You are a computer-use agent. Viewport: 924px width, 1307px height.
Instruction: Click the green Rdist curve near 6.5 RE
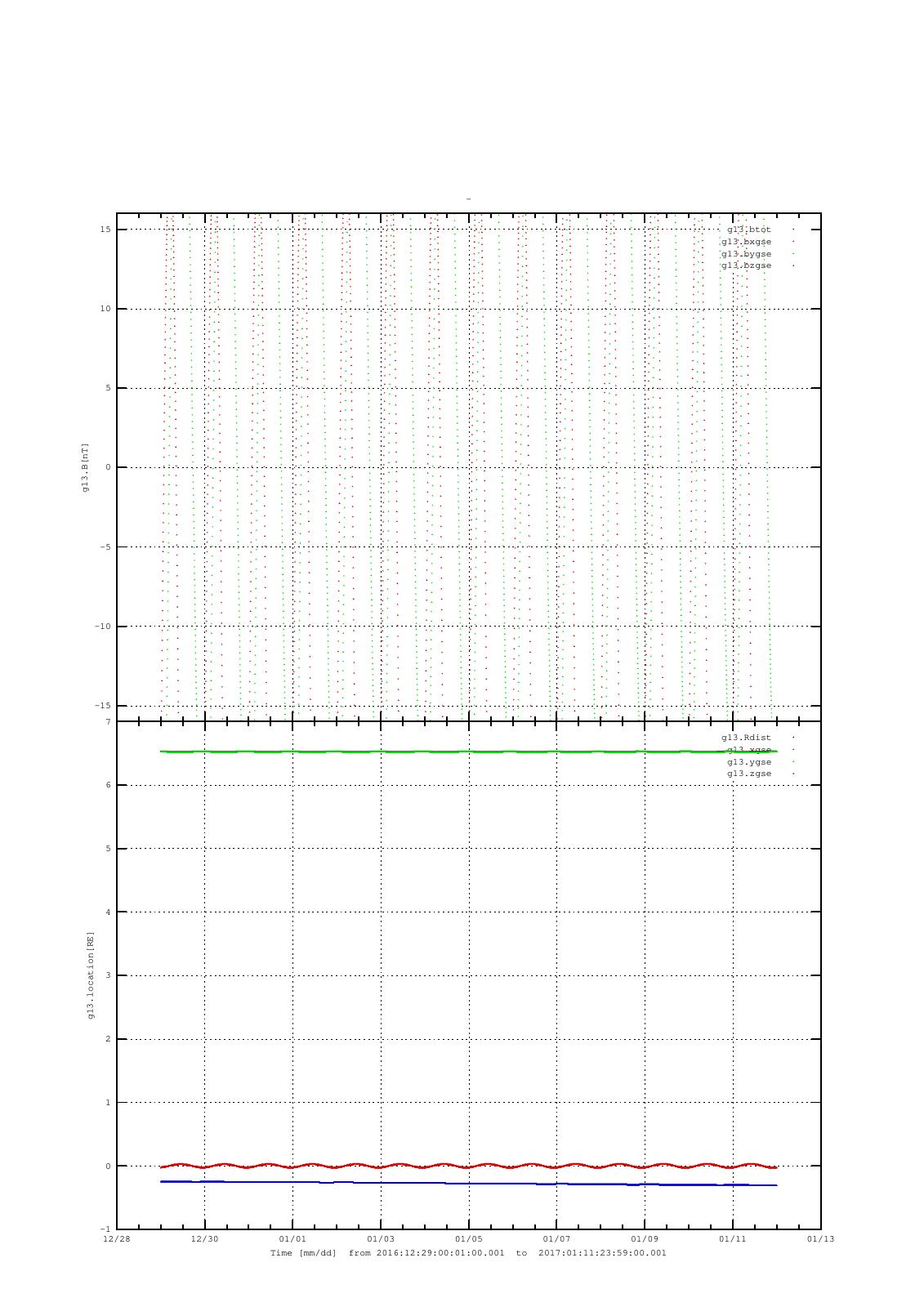click(x=468, y=752)
